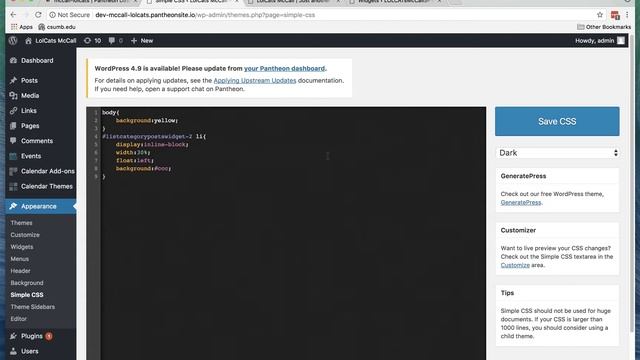This screenshot has height=360, width=640.
Task: Select the Simple CSS submenu item
Action: tap(27, 295)
